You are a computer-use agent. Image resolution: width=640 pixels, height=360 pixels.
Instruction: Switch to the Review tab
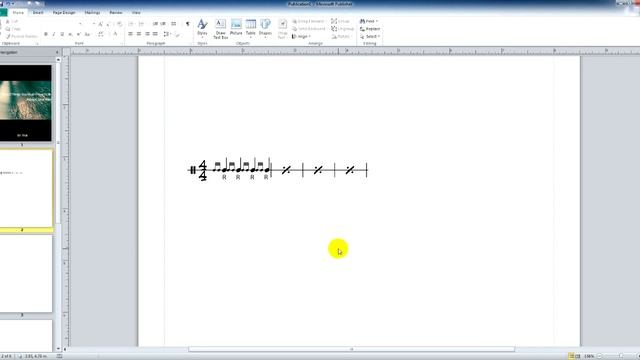click(116, 13)
